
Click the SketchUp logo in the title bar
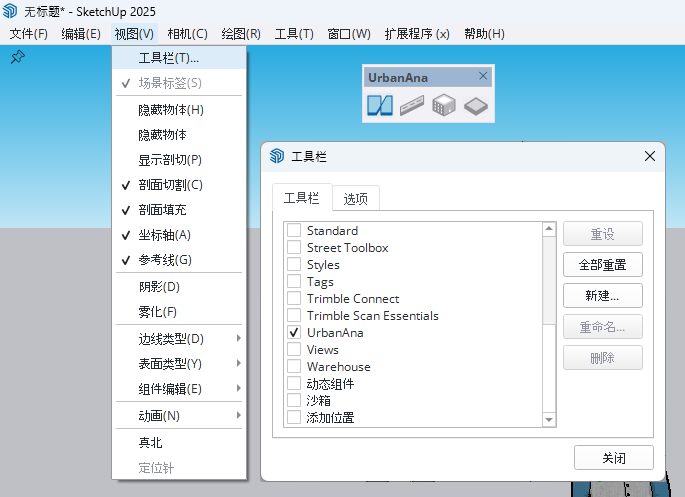point(10,11)
